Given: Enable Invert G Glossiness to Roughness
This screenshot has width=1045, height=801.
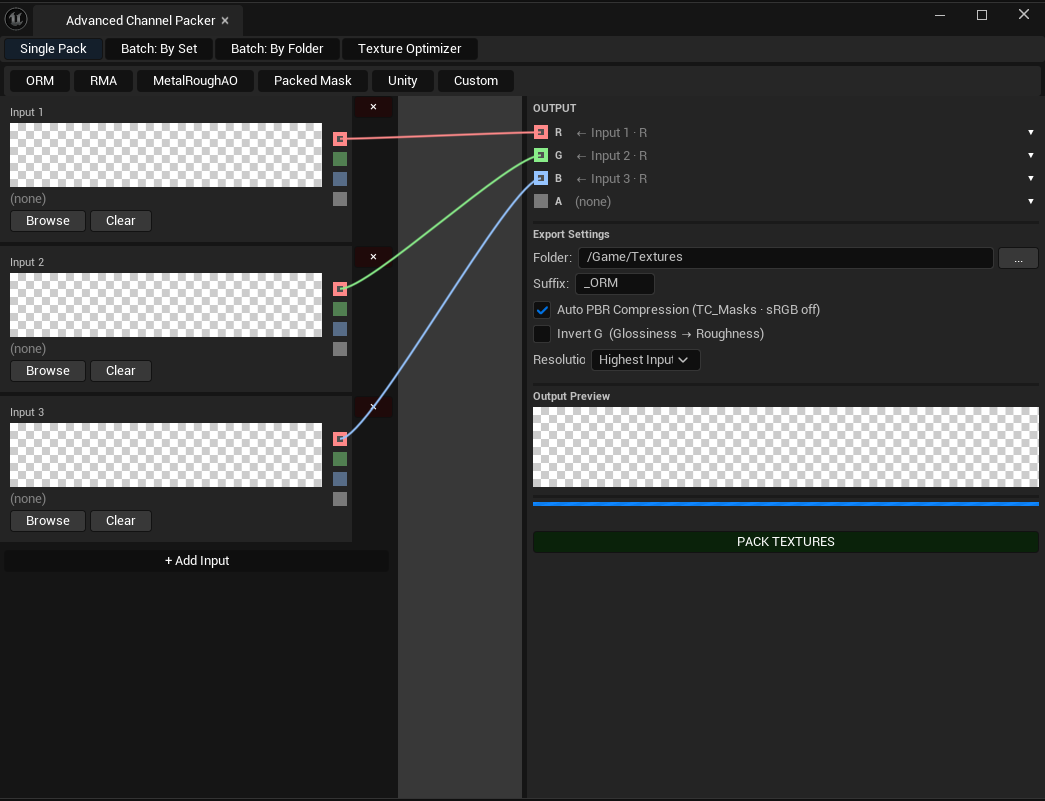Looking at the screenshot, I should point(542,334).
